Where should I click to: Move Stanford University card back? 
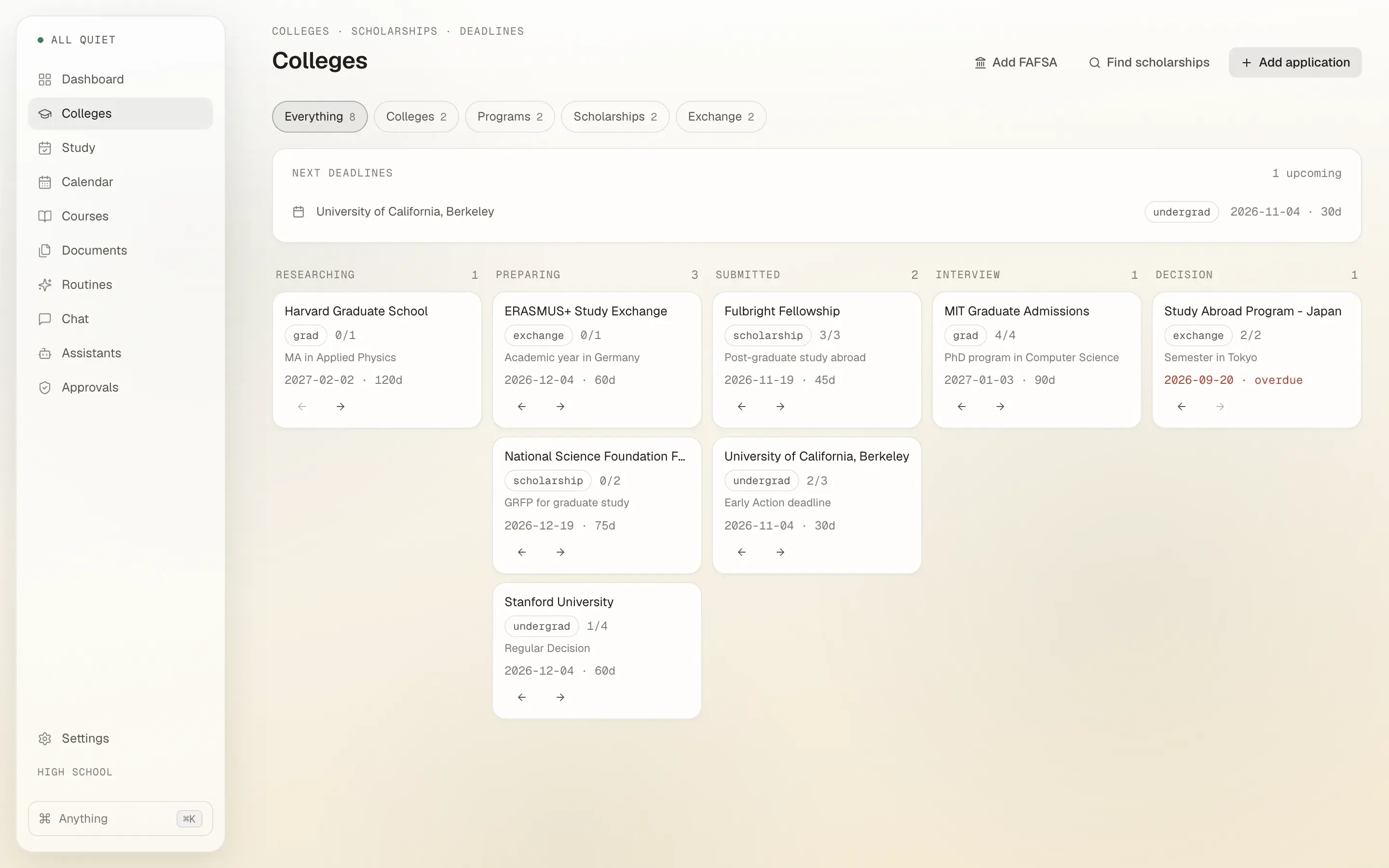tap(522, 697)
